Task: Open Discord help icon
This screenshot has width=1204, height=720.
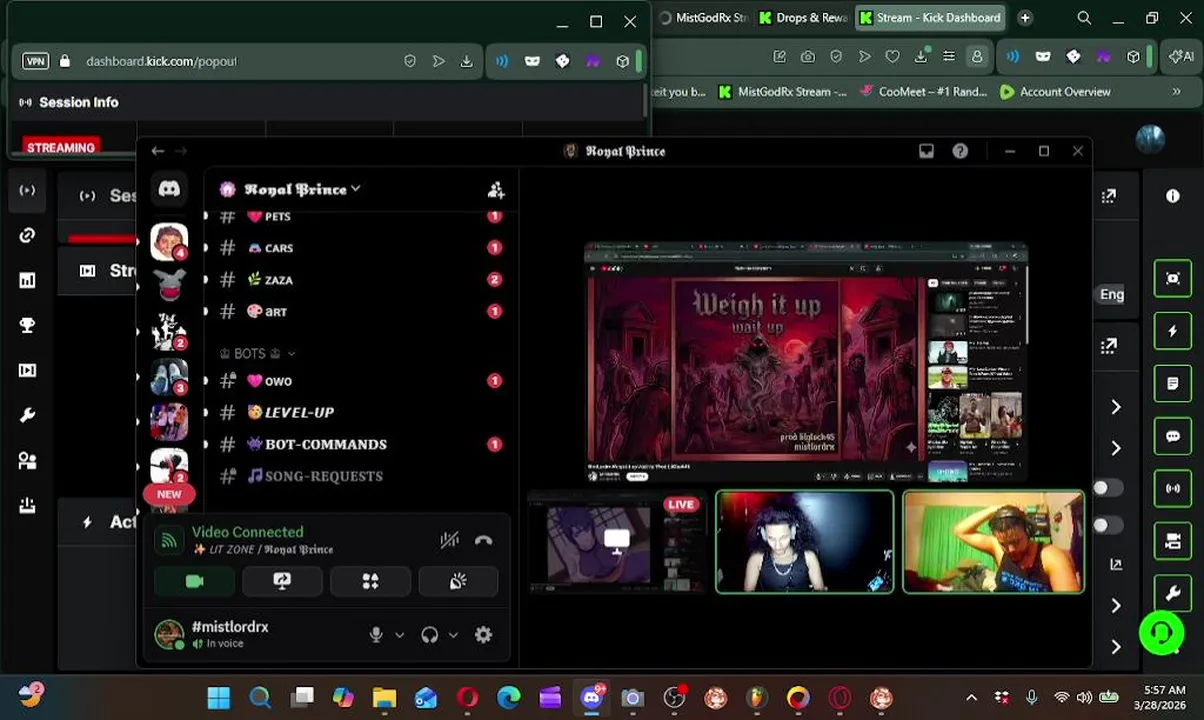Action: tap(960, 151)
